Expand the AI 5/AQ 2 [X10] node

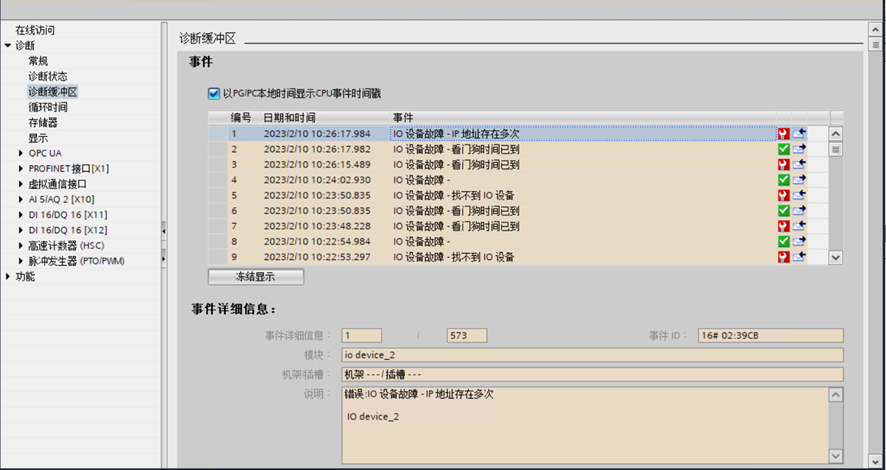coord(21,199)
